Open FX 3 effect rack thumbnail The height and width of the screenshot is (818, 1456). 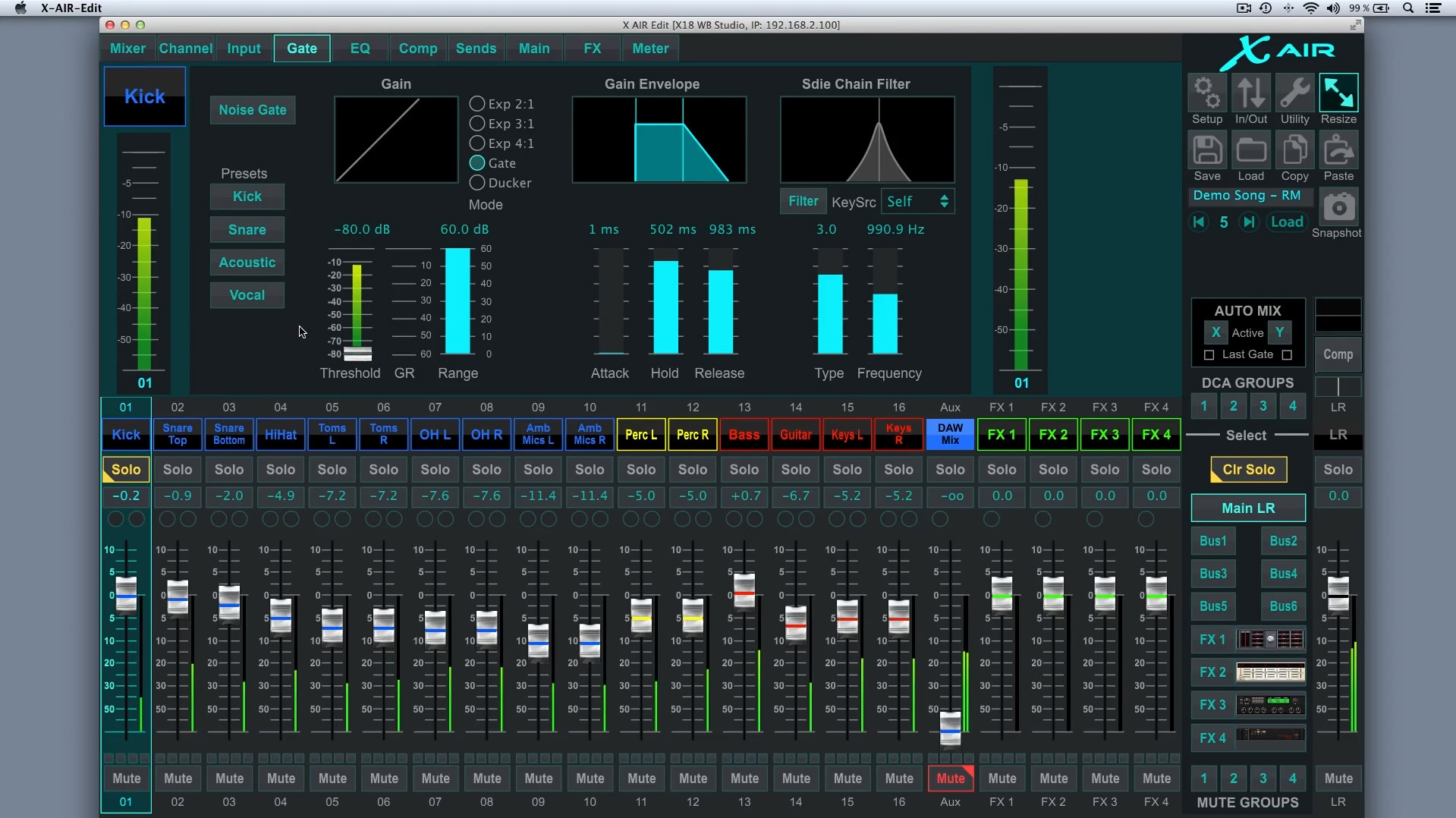[1270, 705]
